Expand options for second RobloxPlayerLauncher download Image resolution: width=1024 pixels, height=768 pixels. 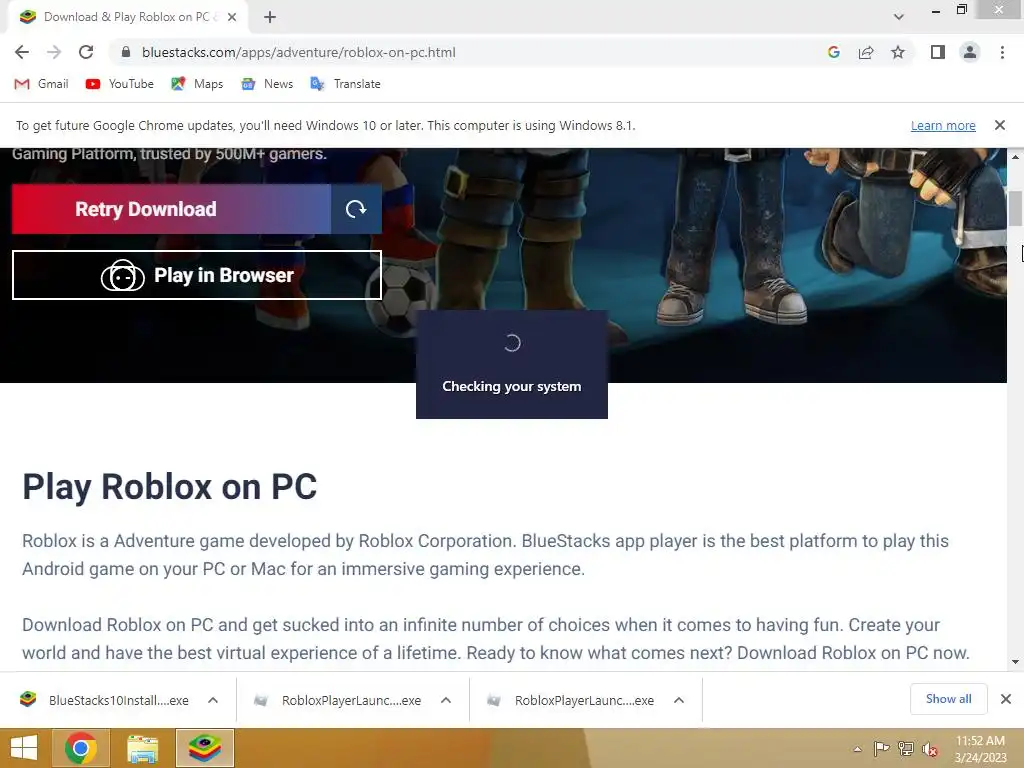(679, 700)
